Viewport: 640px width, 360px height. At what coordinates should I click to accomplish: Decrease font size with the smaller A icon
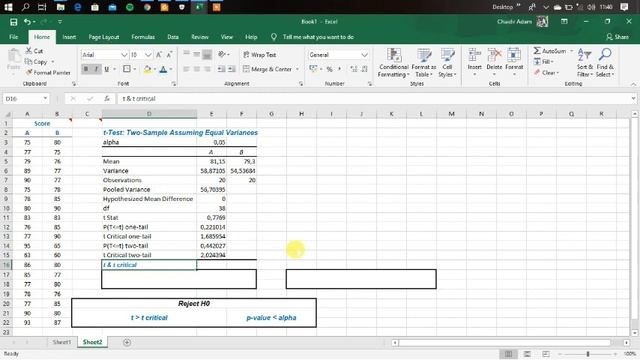coord(169,55)
